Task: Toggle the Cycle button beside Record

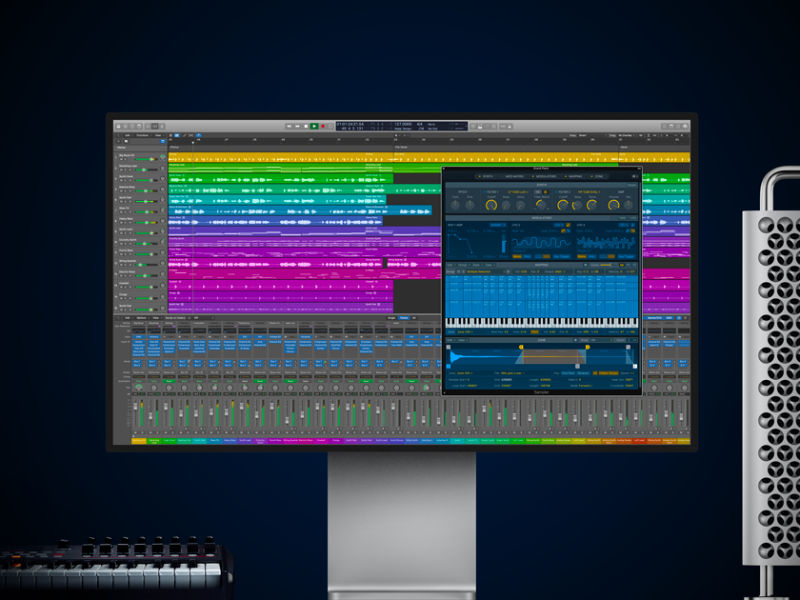Action: click(x=331, y=126)
